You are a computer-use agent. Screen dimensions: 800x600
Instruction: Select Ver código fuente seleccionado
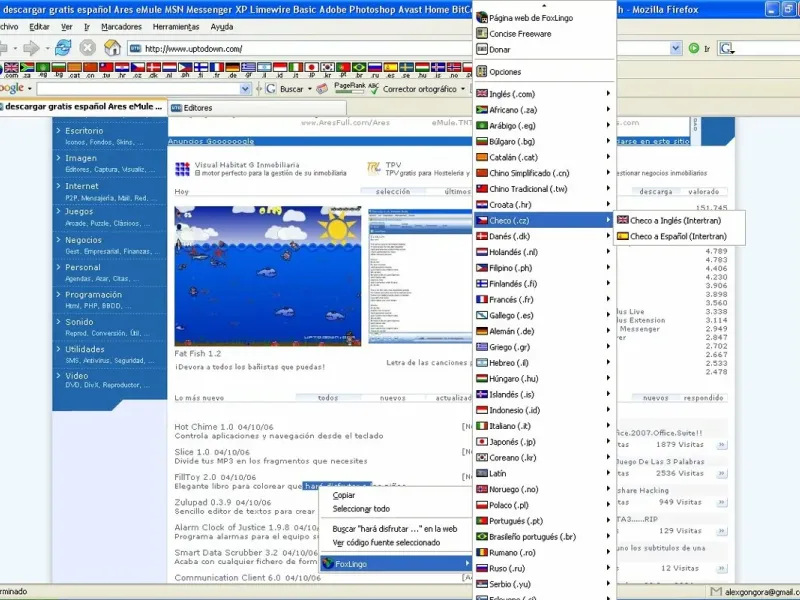386,542
